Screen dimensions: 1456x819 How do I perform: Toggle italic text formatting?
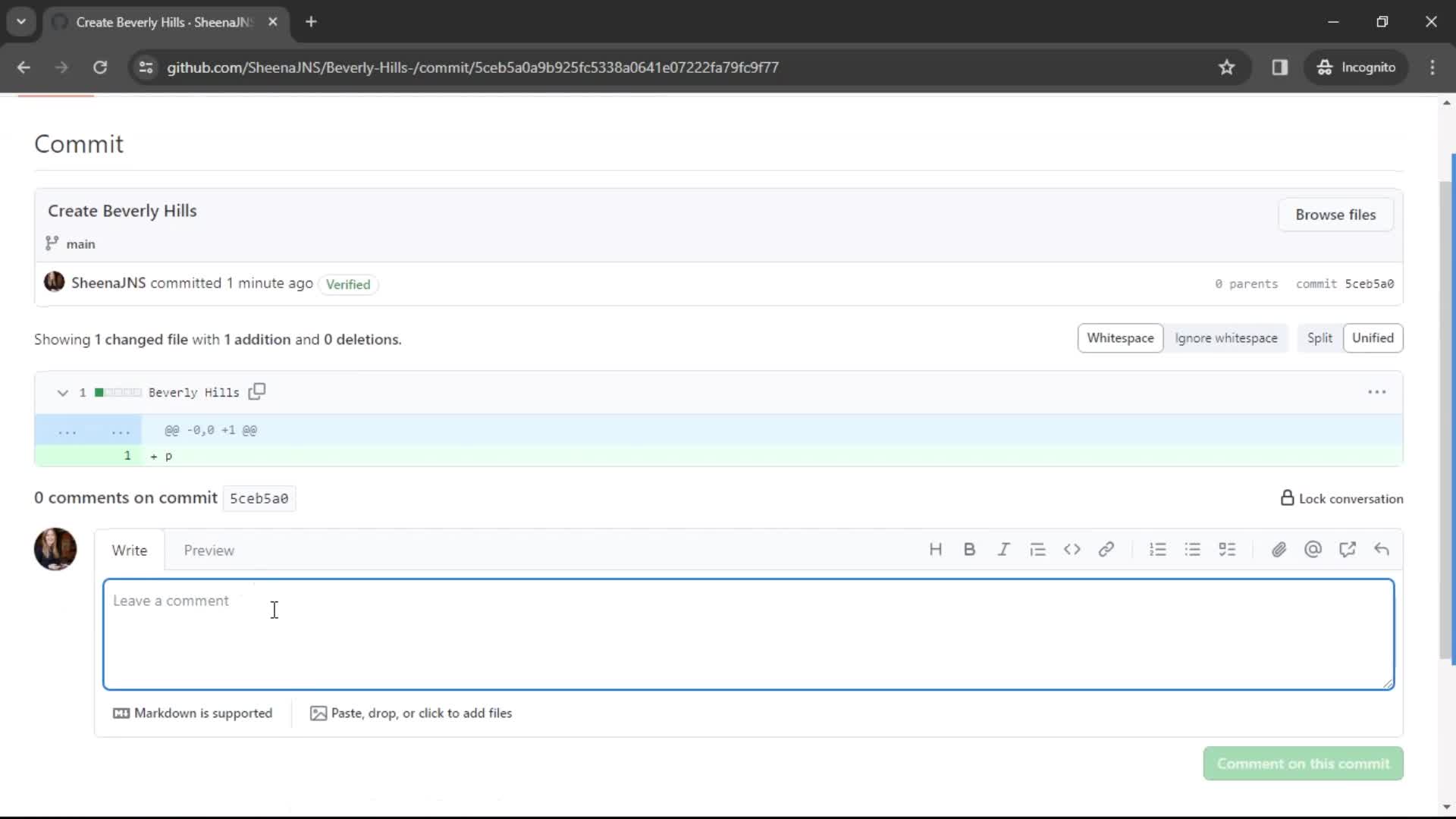click(x=1004, y=549)
